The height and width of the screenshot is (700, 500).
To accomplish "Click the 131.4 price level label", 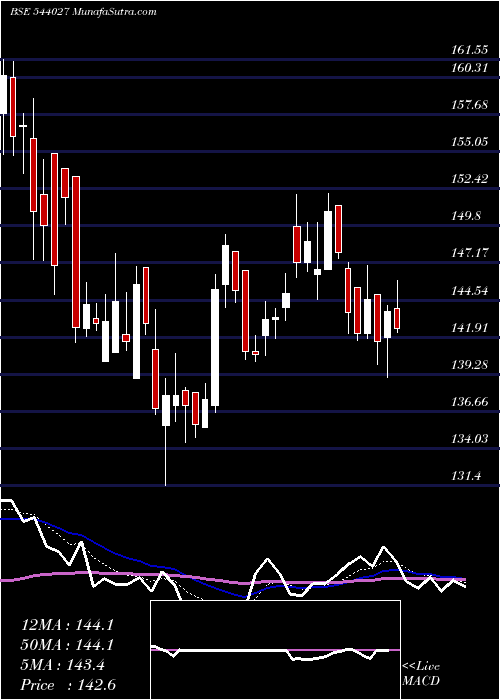I will click(x=466, y=476).
